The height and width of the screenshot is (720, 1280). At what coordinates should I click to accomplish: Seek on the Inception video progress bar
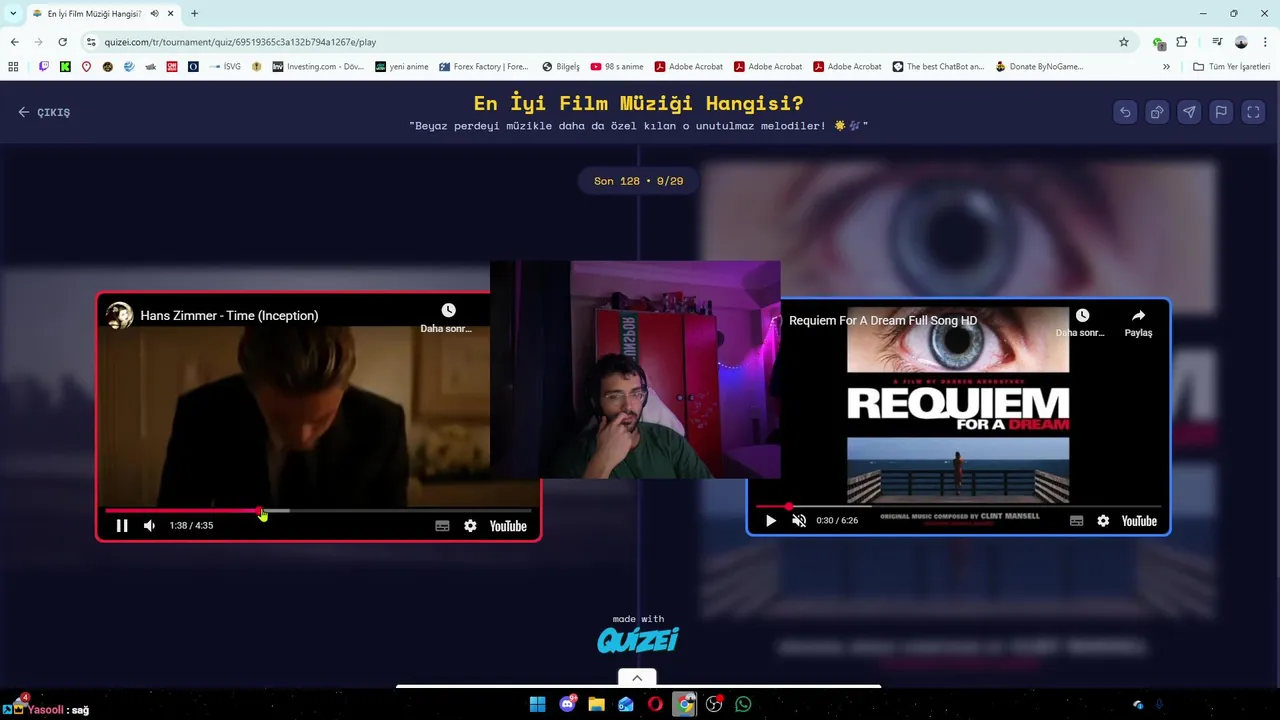tap(318, 511)
